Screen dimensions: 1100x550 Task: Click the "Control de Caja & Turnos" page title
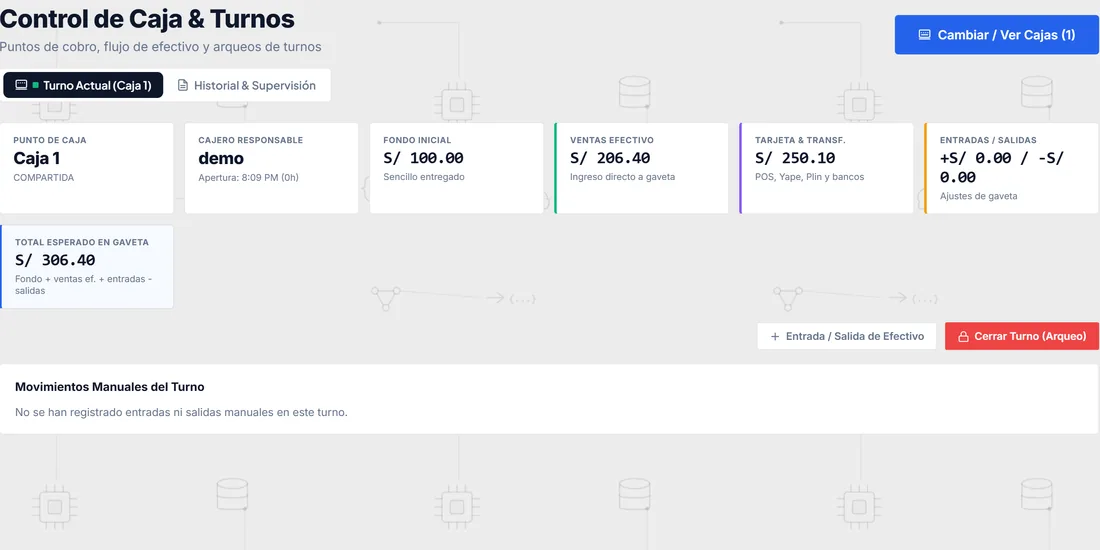[147, 19]
